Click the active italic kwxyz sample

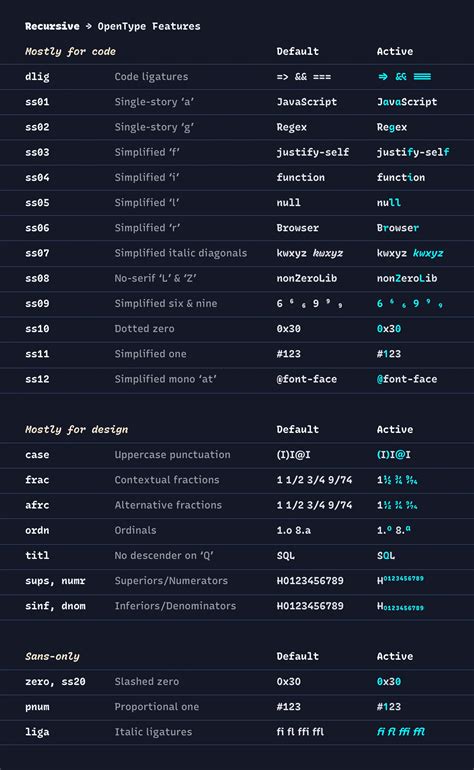(x=428, y=253)
